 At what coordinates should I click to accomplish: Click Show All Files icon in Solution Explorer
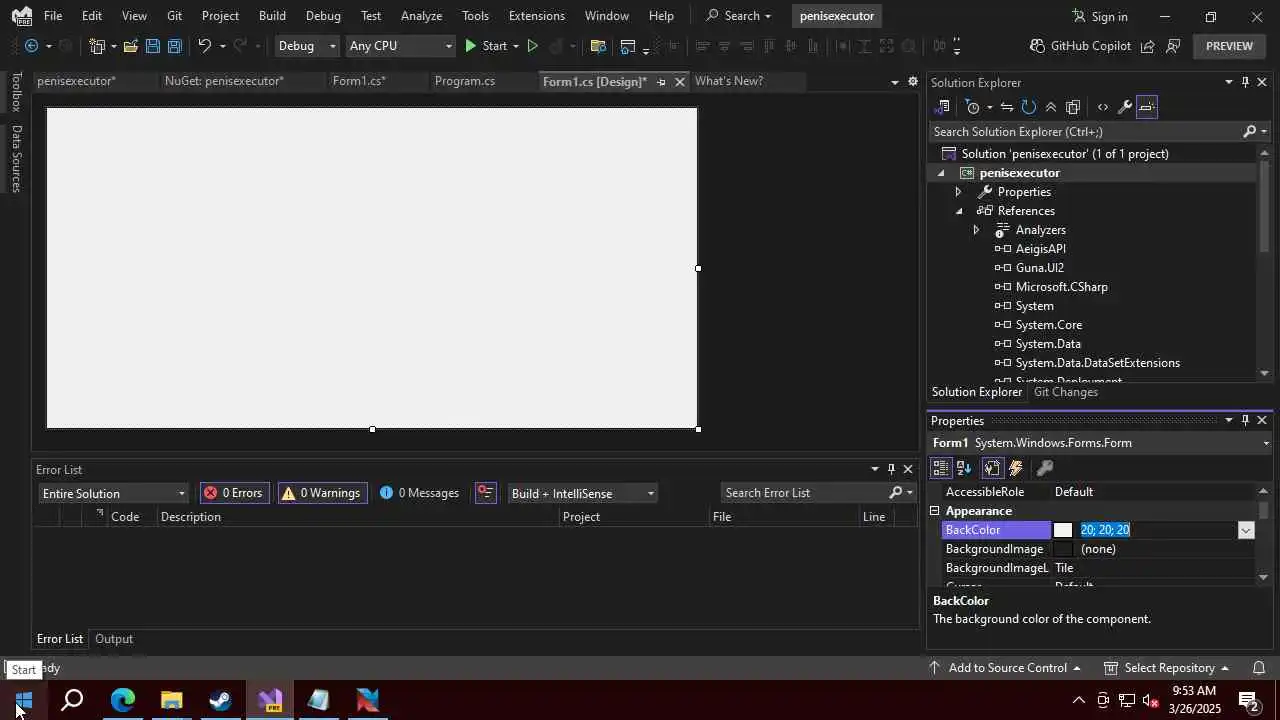[1073, 107]
